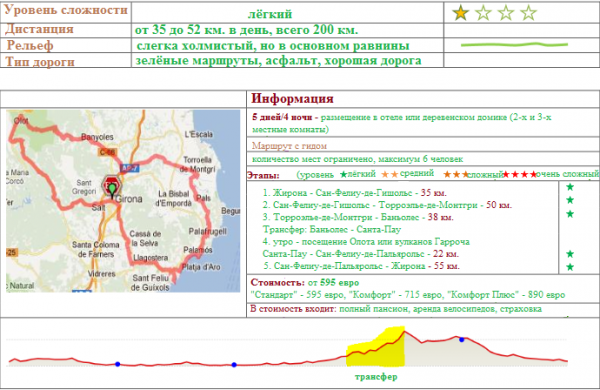The width and height of the screenshot is (600, 390).
Task: Click the first blue dot on elevation profile
Action: 117,364
